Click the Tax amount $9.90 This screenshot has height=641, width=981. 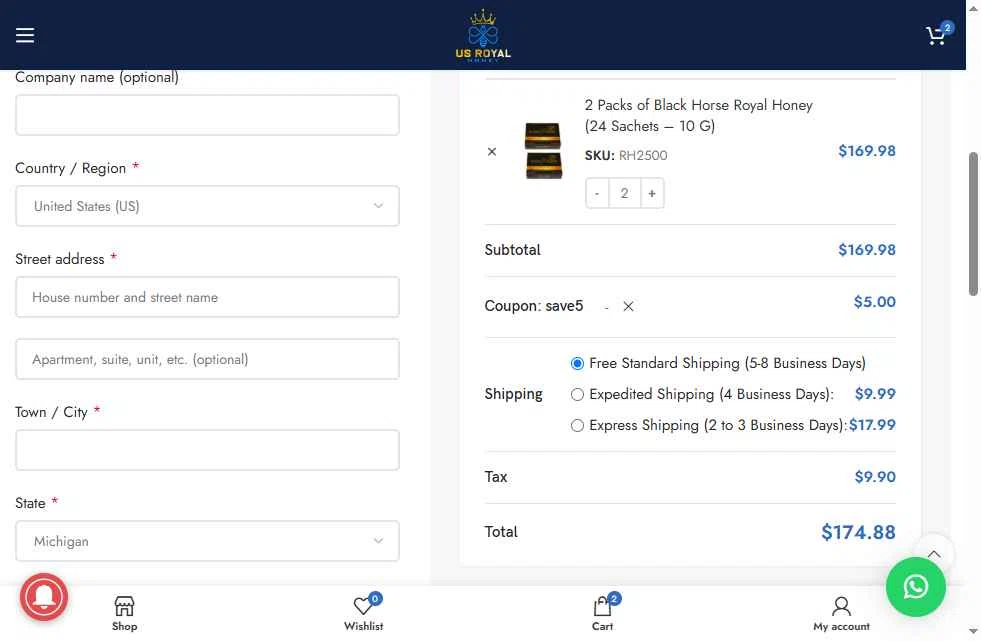(x=875, y=477)
